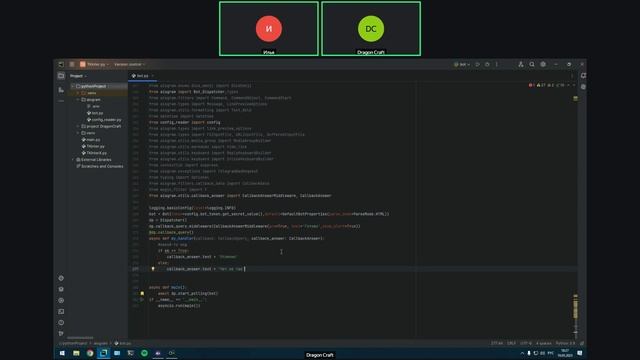Select the Dragon Craft participant tile
640x360 pixels.
point(371,29)
